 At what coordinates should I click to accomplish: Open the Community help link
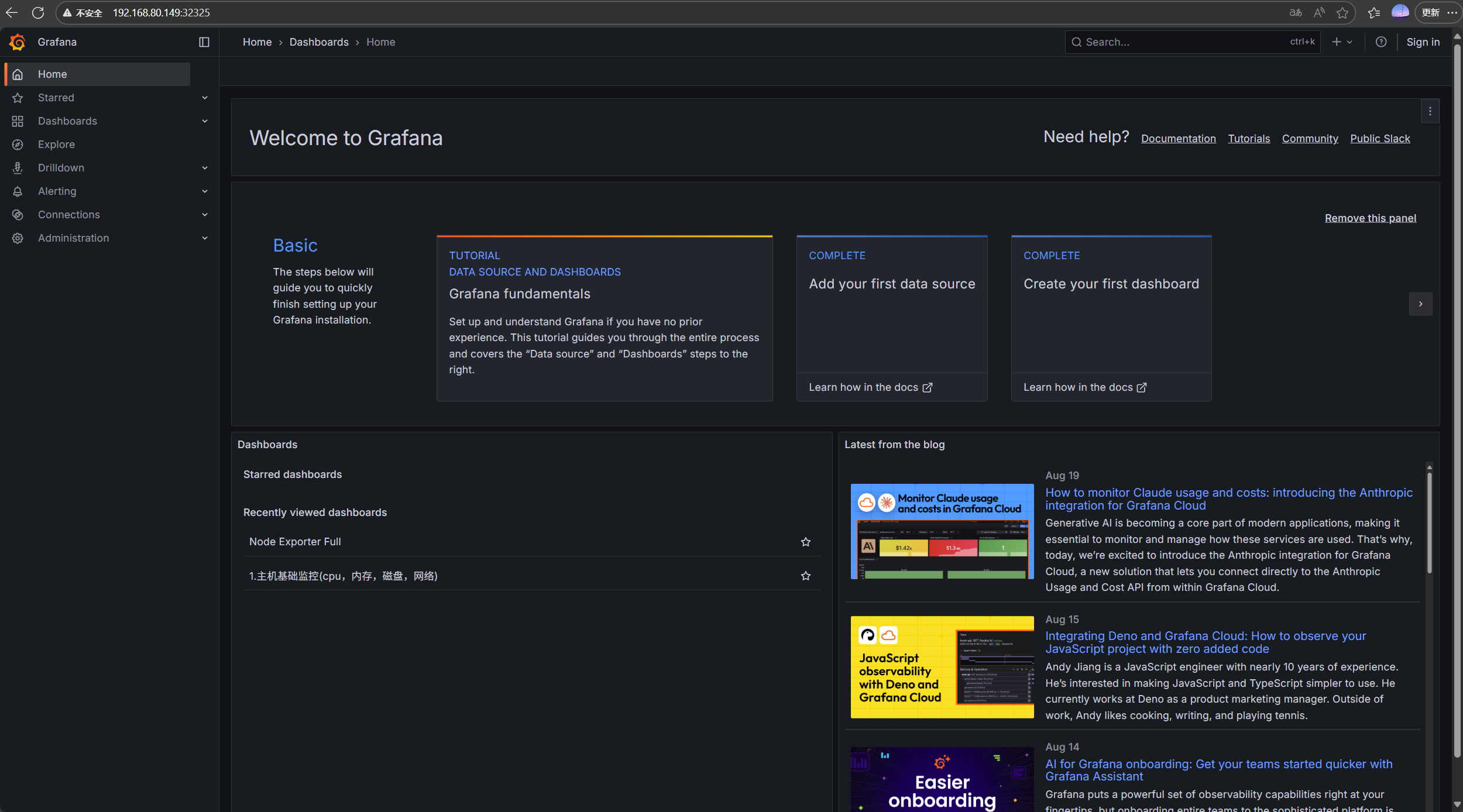[1310, 139]
